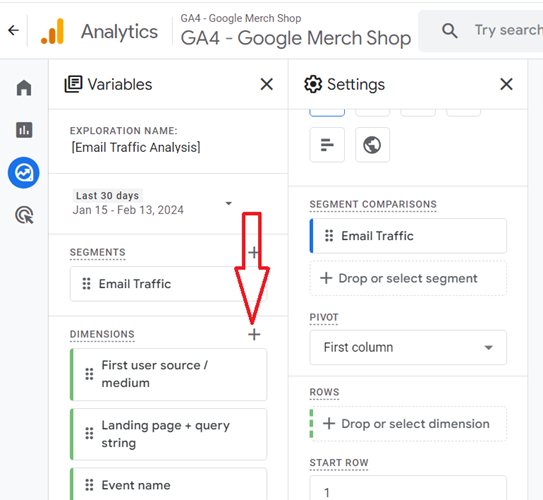Click drag handle of Email Traffic in Settings

pyautogui.click(x=329, y=236)
